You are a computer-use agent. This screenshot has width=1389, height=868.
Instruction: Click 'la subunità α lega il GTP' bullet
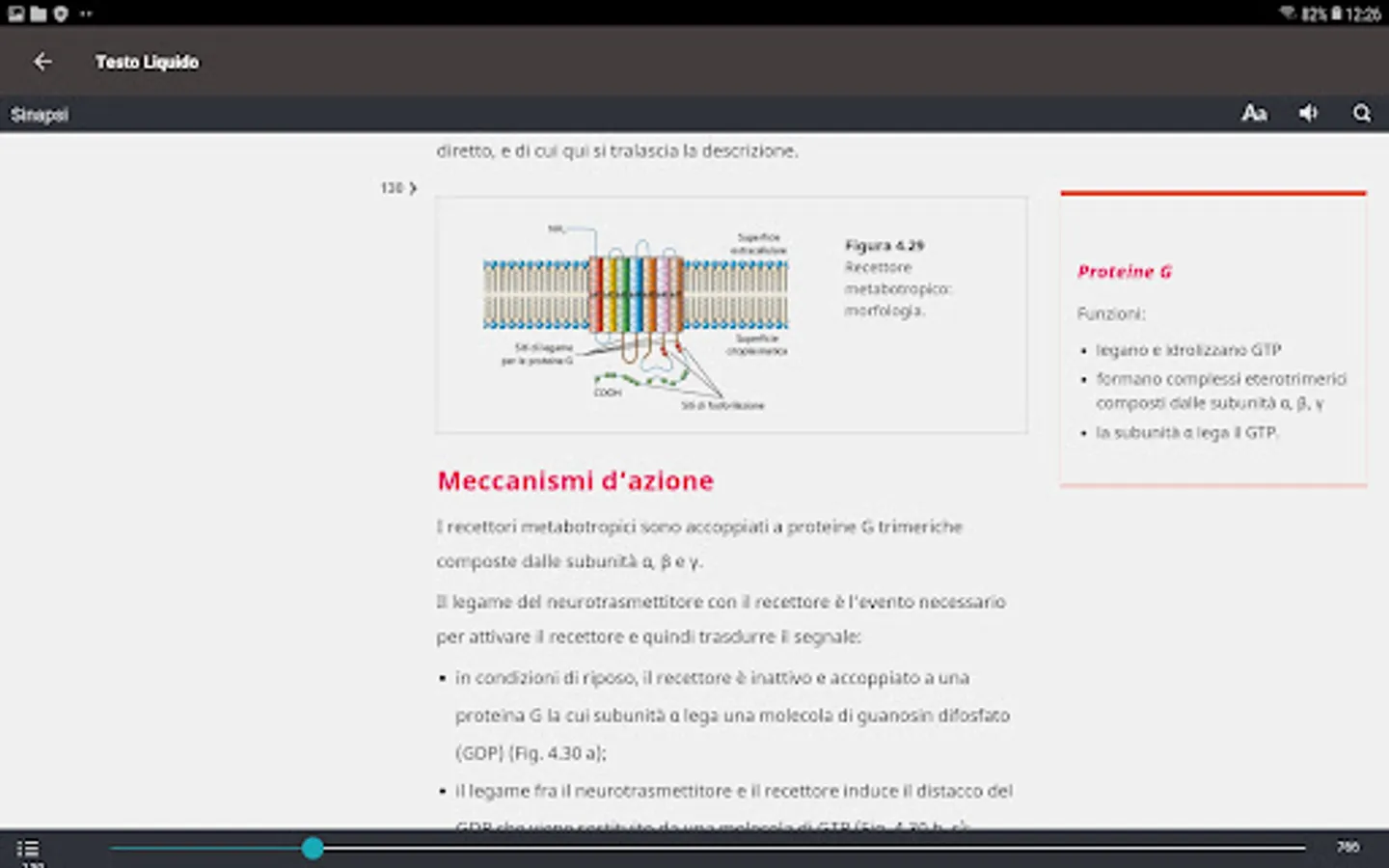[x=1186, y=433]
